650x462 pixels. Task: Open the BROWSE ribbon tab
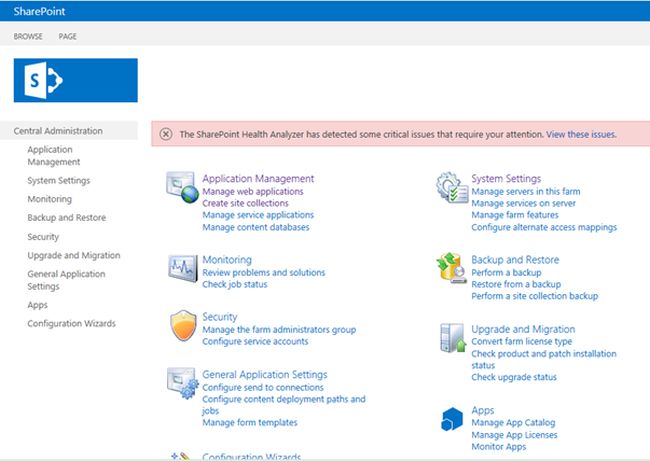[x=28, y=36]
